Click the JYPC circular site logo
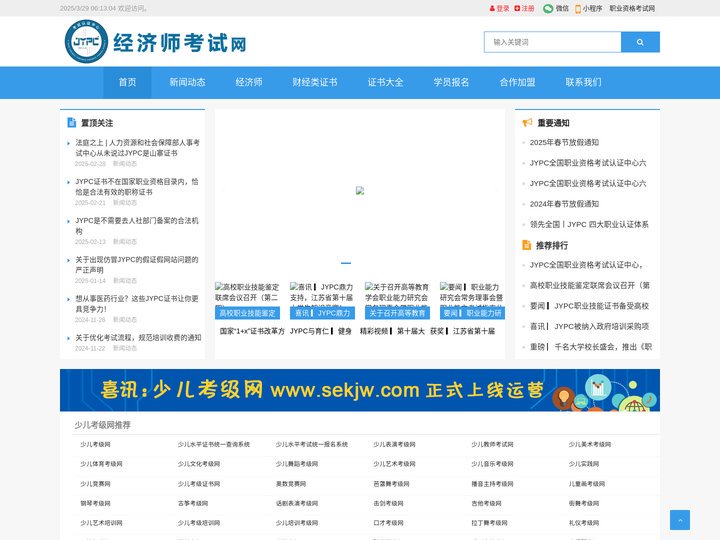Screen dimensions: 720x540 click(86, 41)
